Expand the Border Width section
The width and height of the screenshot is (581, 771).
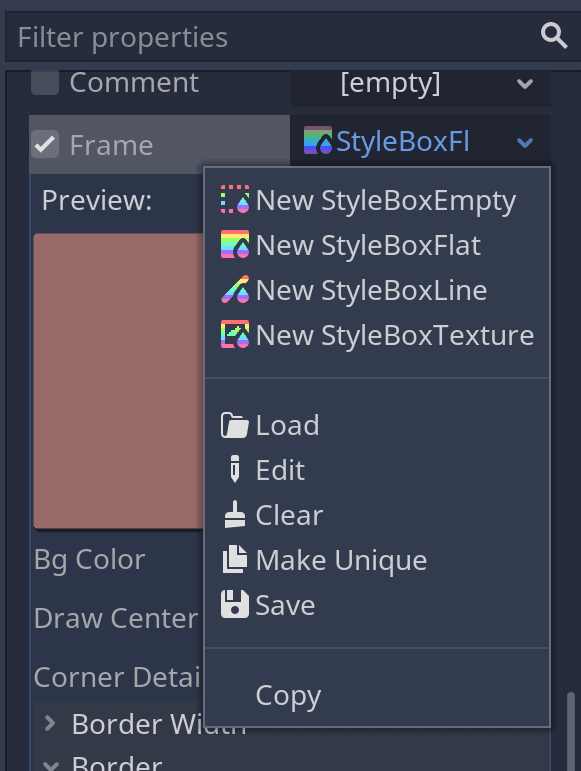coord(50,723)
